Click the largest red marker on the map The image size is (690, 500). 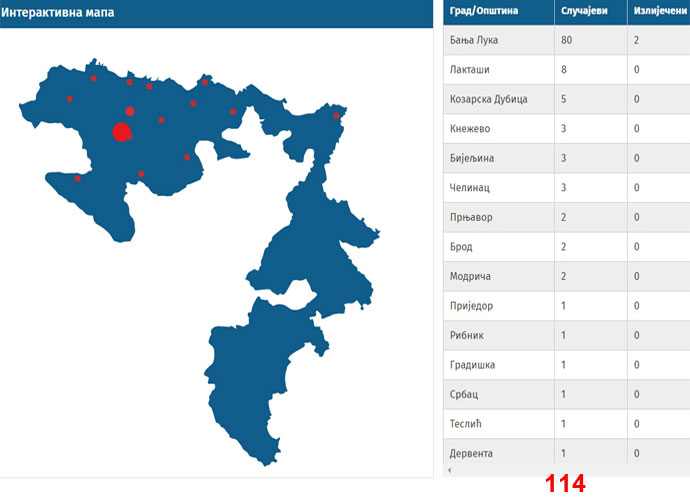122,132
